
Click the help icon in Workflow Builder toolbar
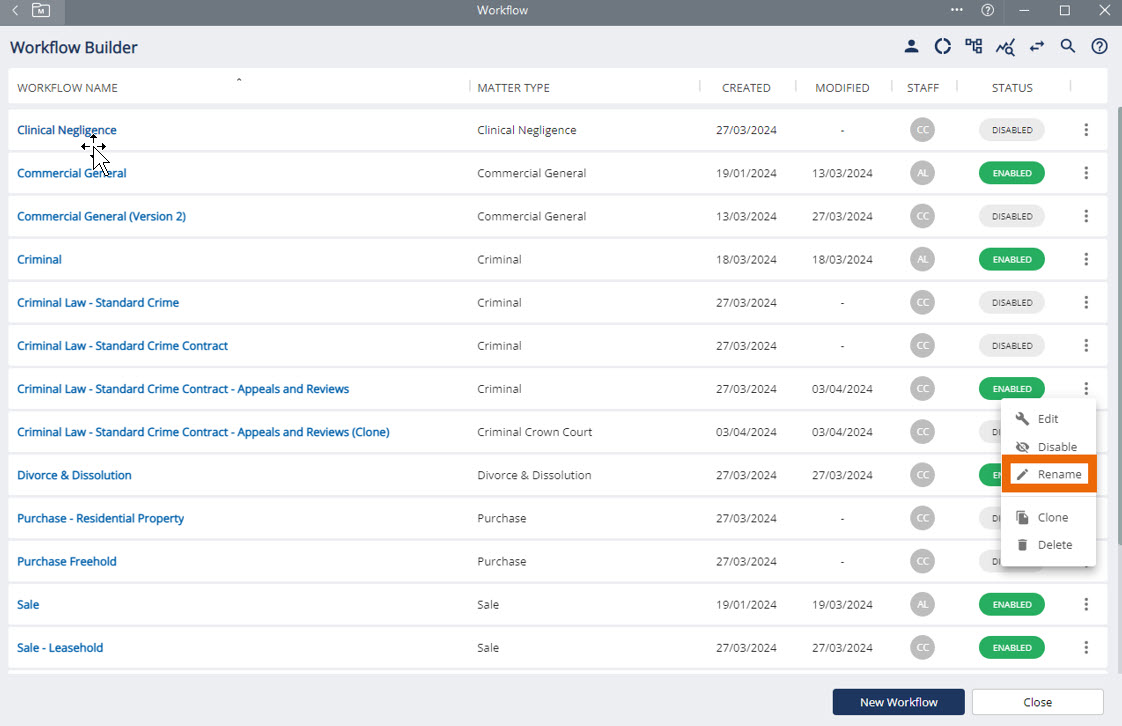coord(1099,46)
